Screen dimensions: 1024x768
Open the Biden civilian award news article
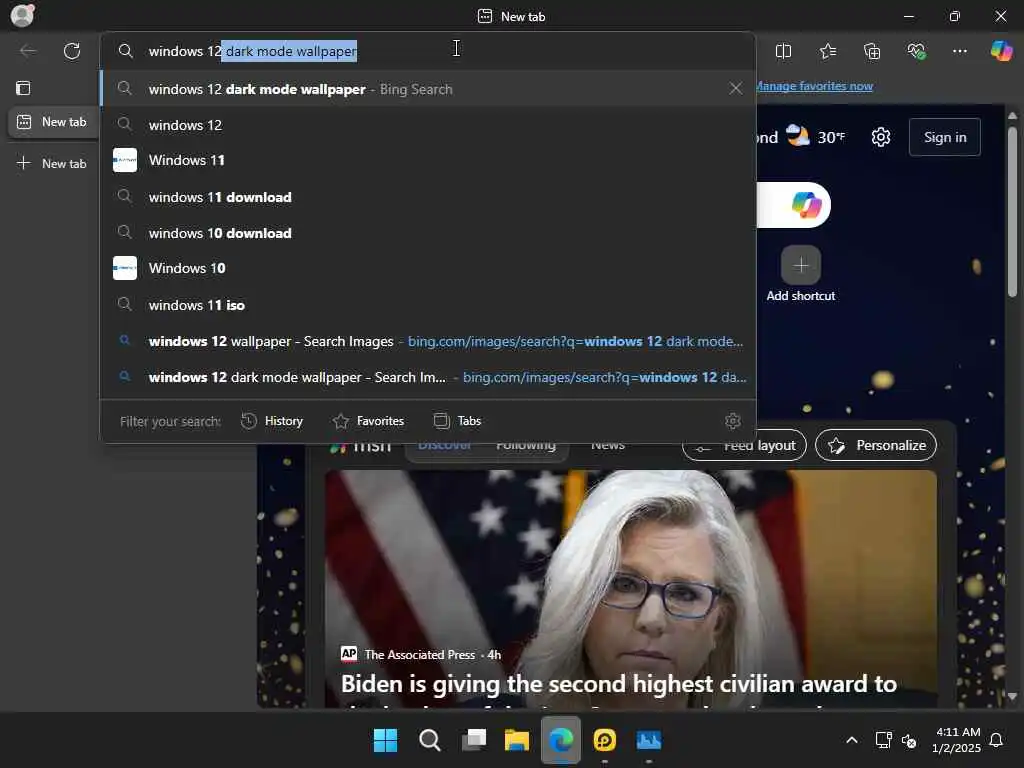pos(618,684)
